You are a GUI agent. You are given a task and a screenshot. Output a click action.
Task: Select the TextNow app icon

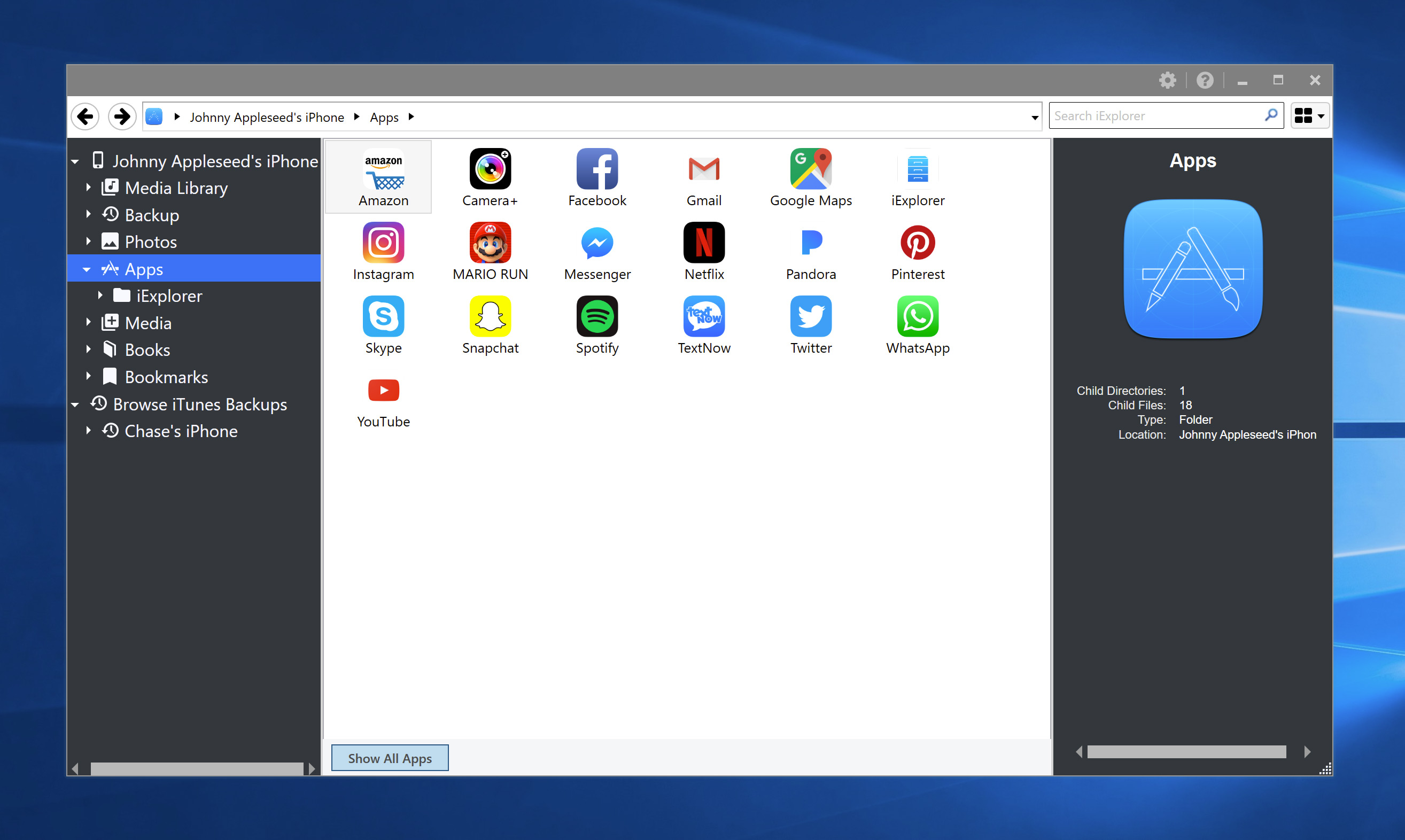(704, 316)
